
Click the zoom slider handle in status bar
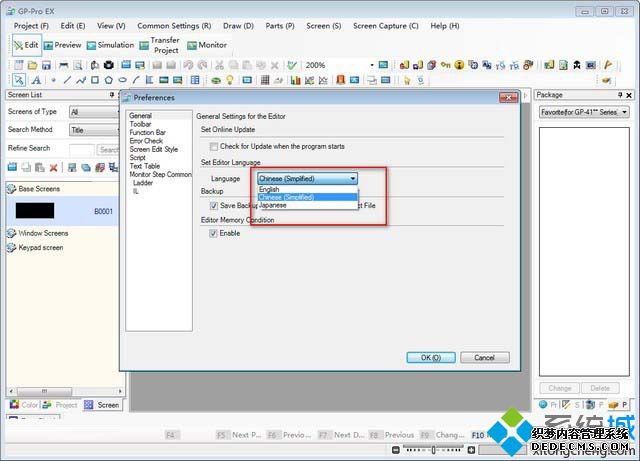click(433, 450)
